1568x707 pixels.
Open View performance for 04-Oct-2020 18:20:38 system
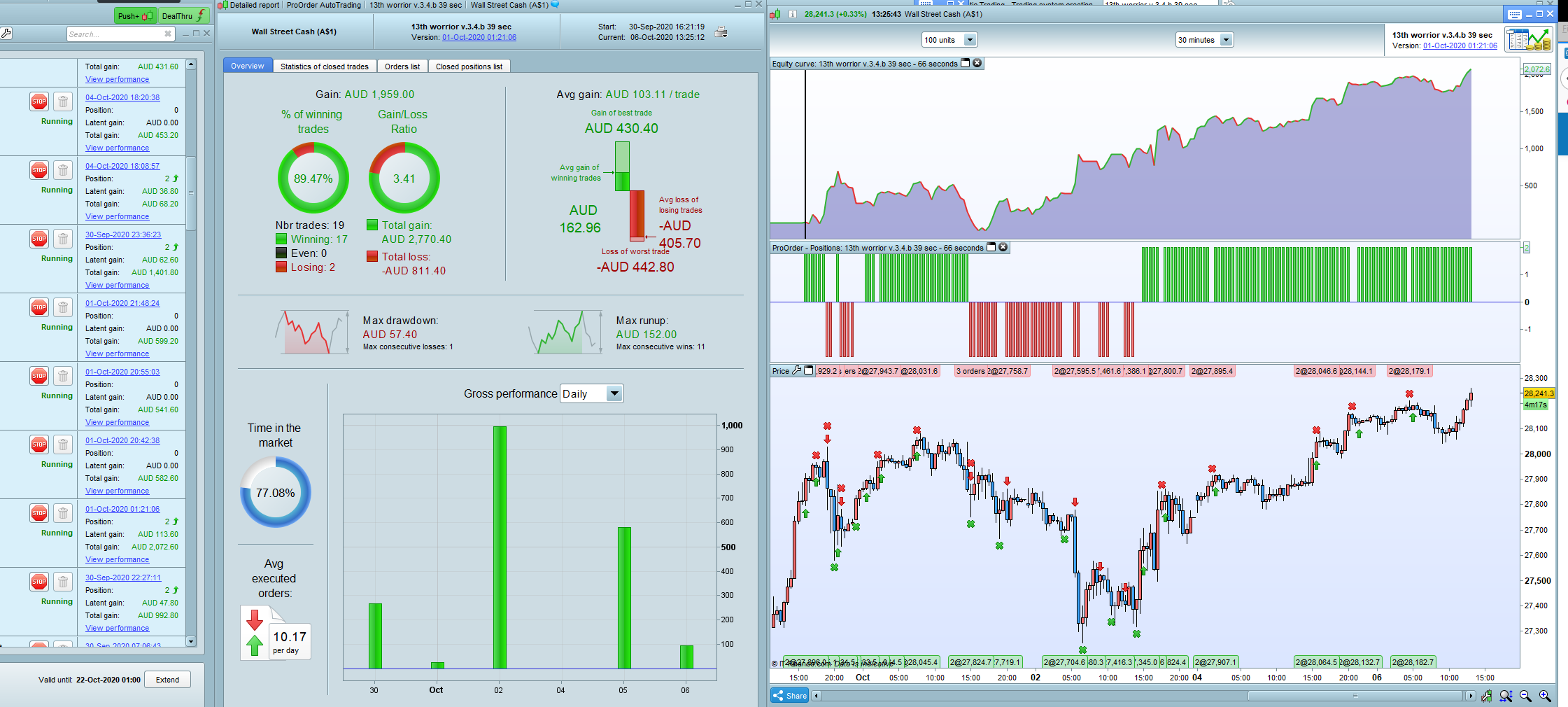[118, 148]
